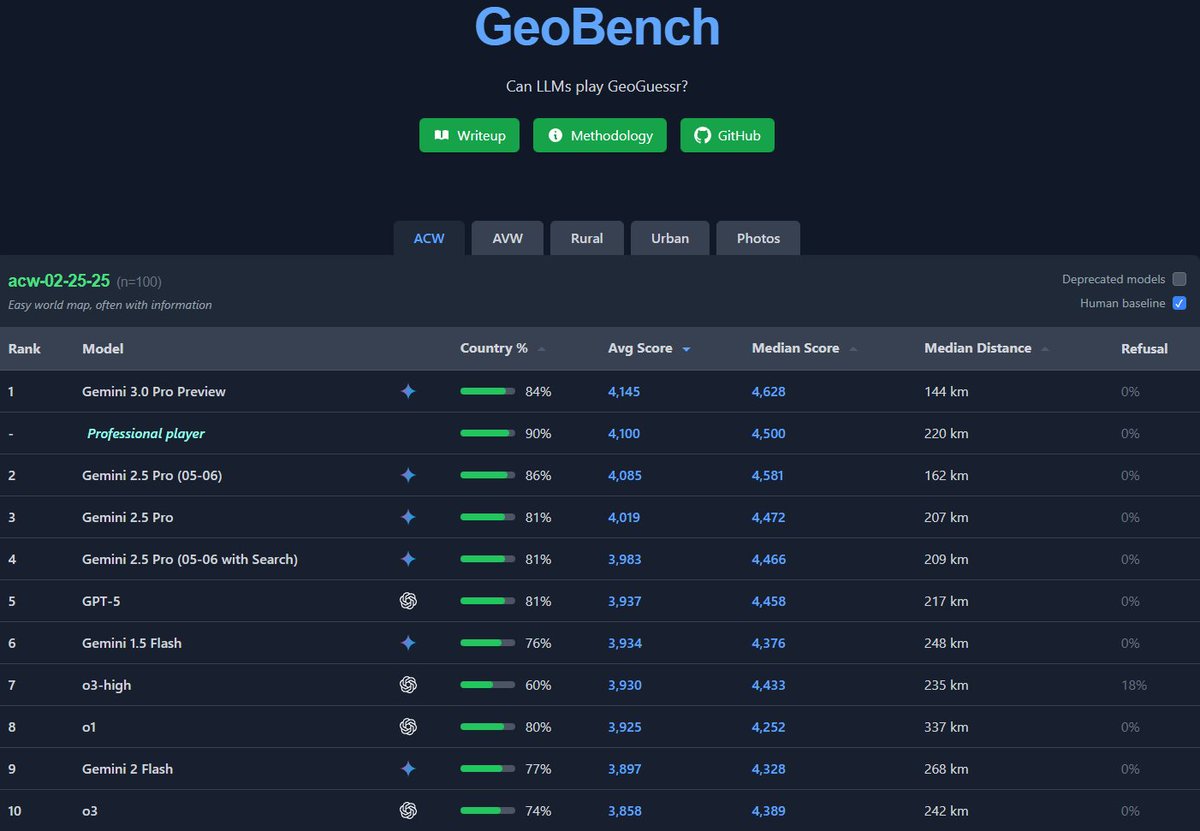Click OpenAI icon in rank 10 o3 row

[408, 811]
